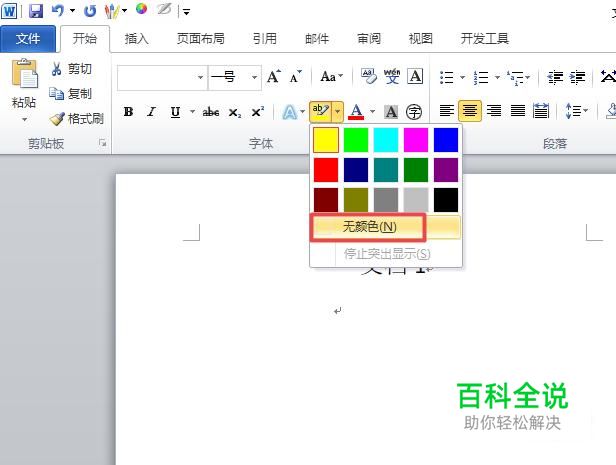Viewport: 616px width, 465px height.
Task: Click the Distributed alignment icon
Action: [x=541, y=112]
